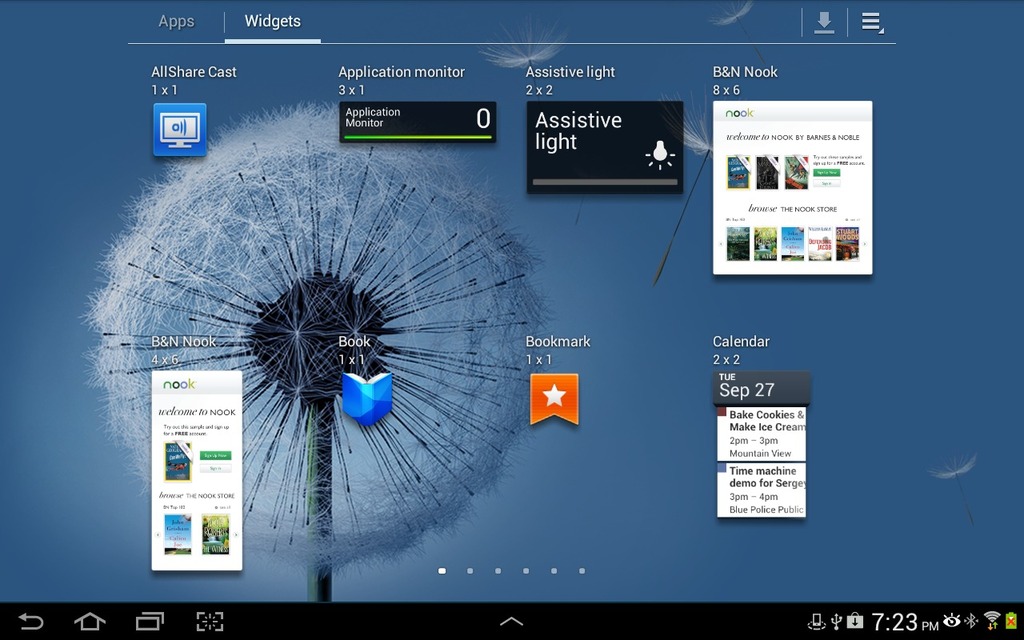Select the Widgets tab
Screen dimensions: 1024x640
pos(272,22)
